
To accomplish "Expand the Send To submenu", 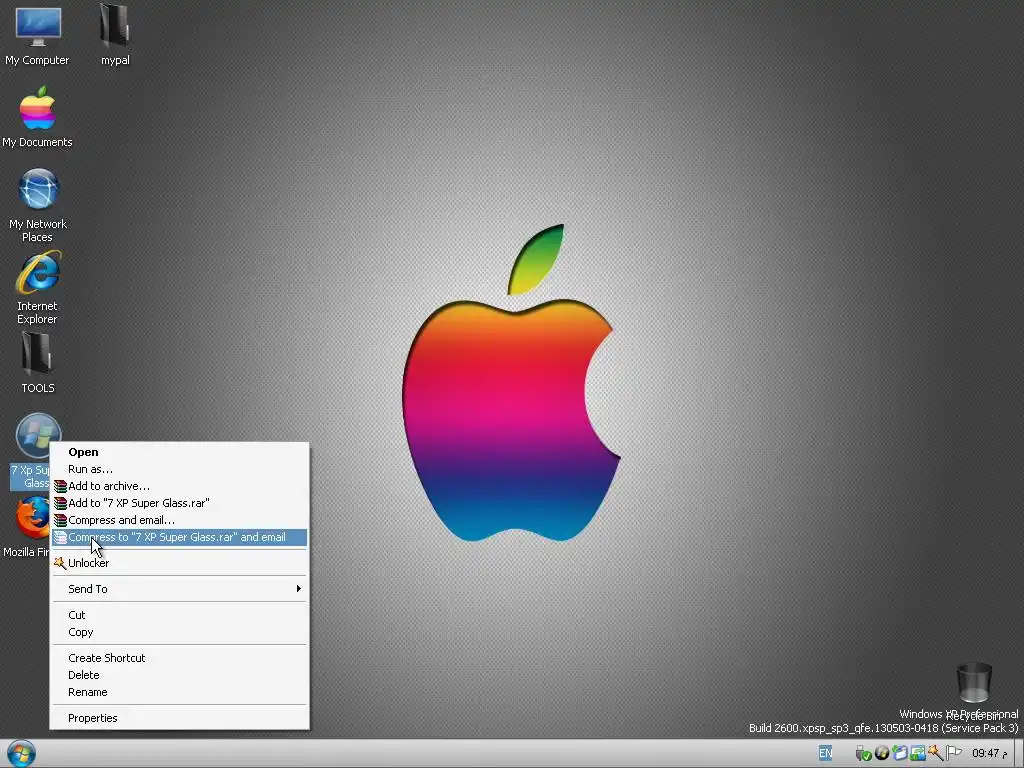I will point(179,589).
